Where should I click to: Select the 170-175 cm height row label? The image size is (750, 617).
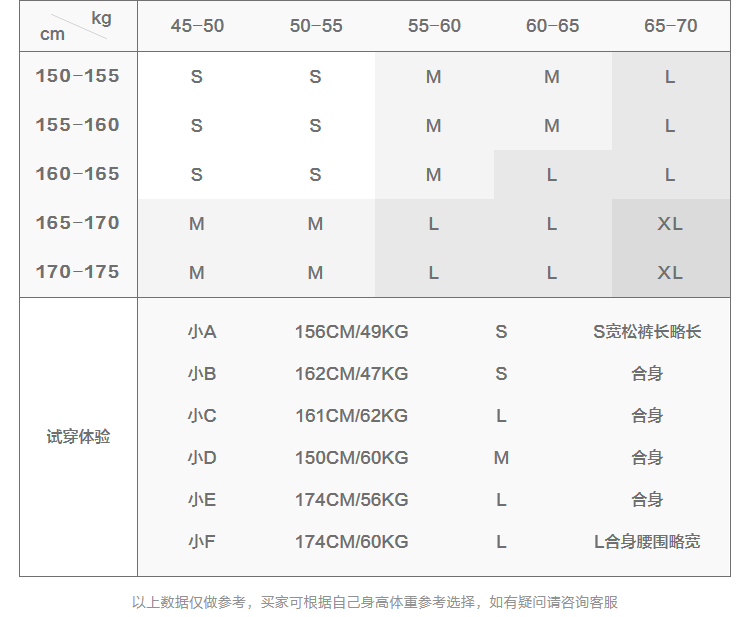78,272
